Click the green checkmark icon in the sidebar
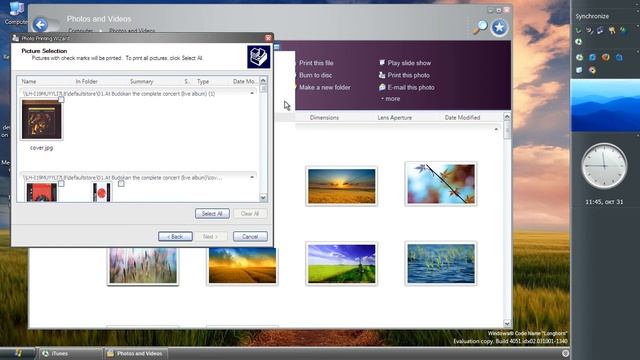Viewport: 640px width, 360px height. click(578, 31)
